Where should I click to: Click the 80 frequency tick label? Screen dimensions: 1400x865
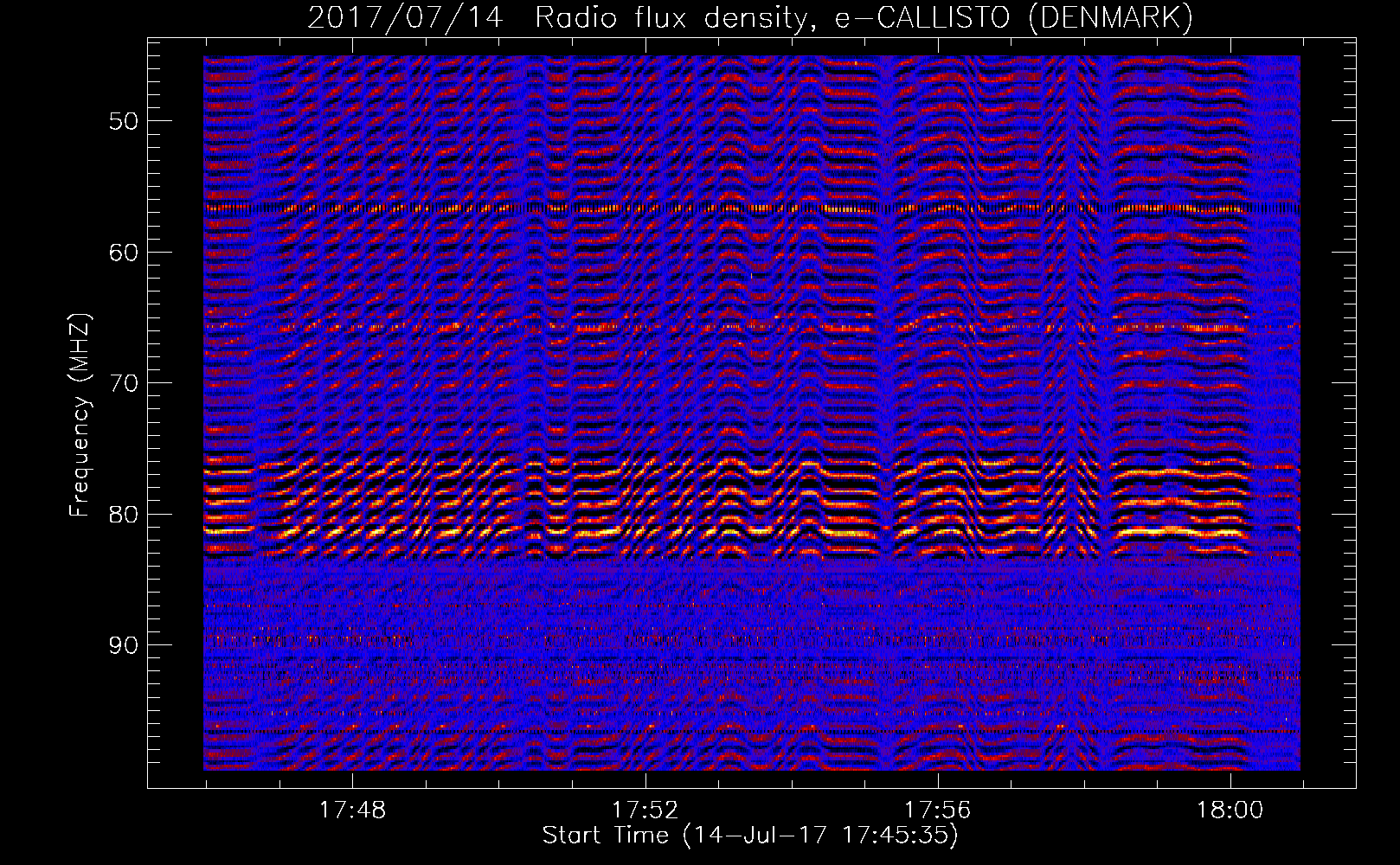tap(123, 515)
